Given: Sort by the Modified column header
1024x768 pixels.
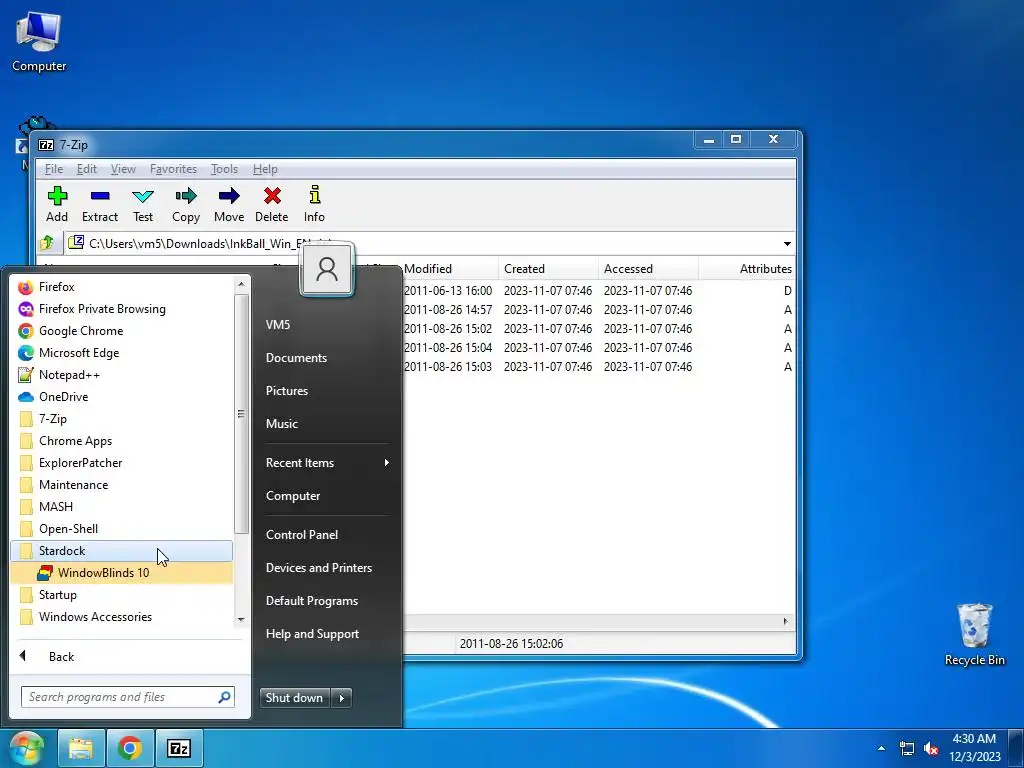Looking at the screenshot, I should (449, 269).
